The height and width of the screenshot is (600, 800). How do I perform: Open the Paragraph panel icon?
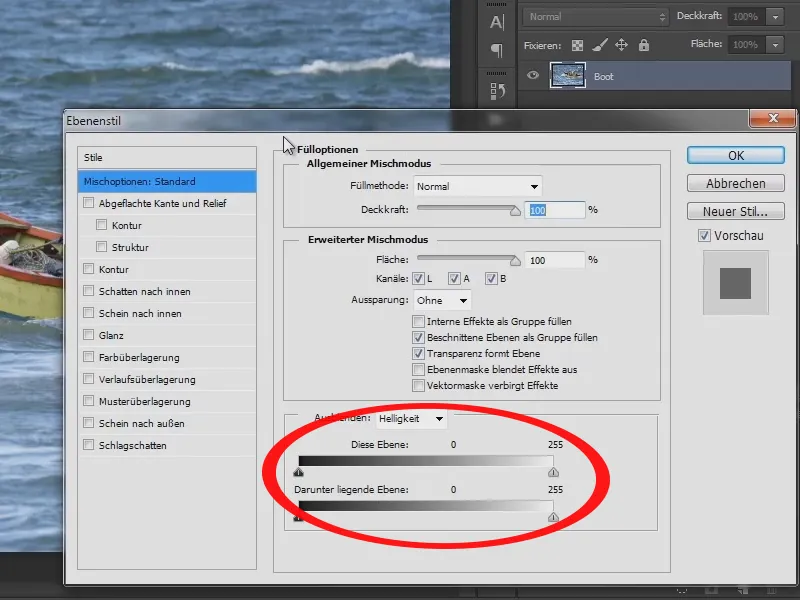pos(497,49)
